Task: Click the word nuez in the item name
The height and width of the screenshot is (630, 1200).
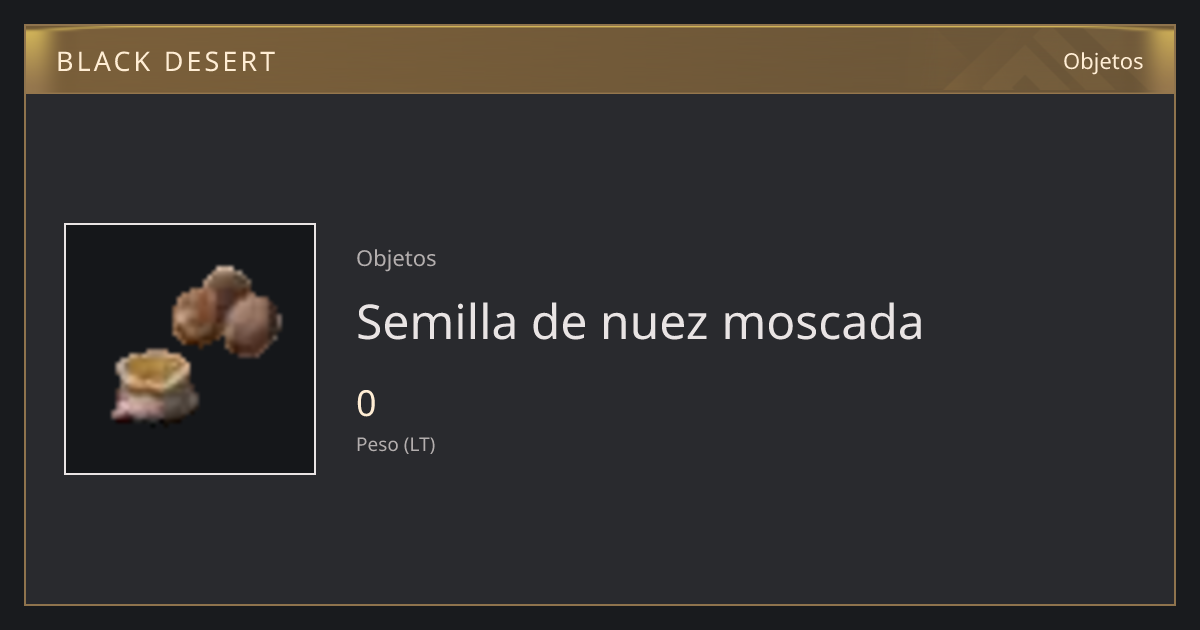Action: click(655, 321)
